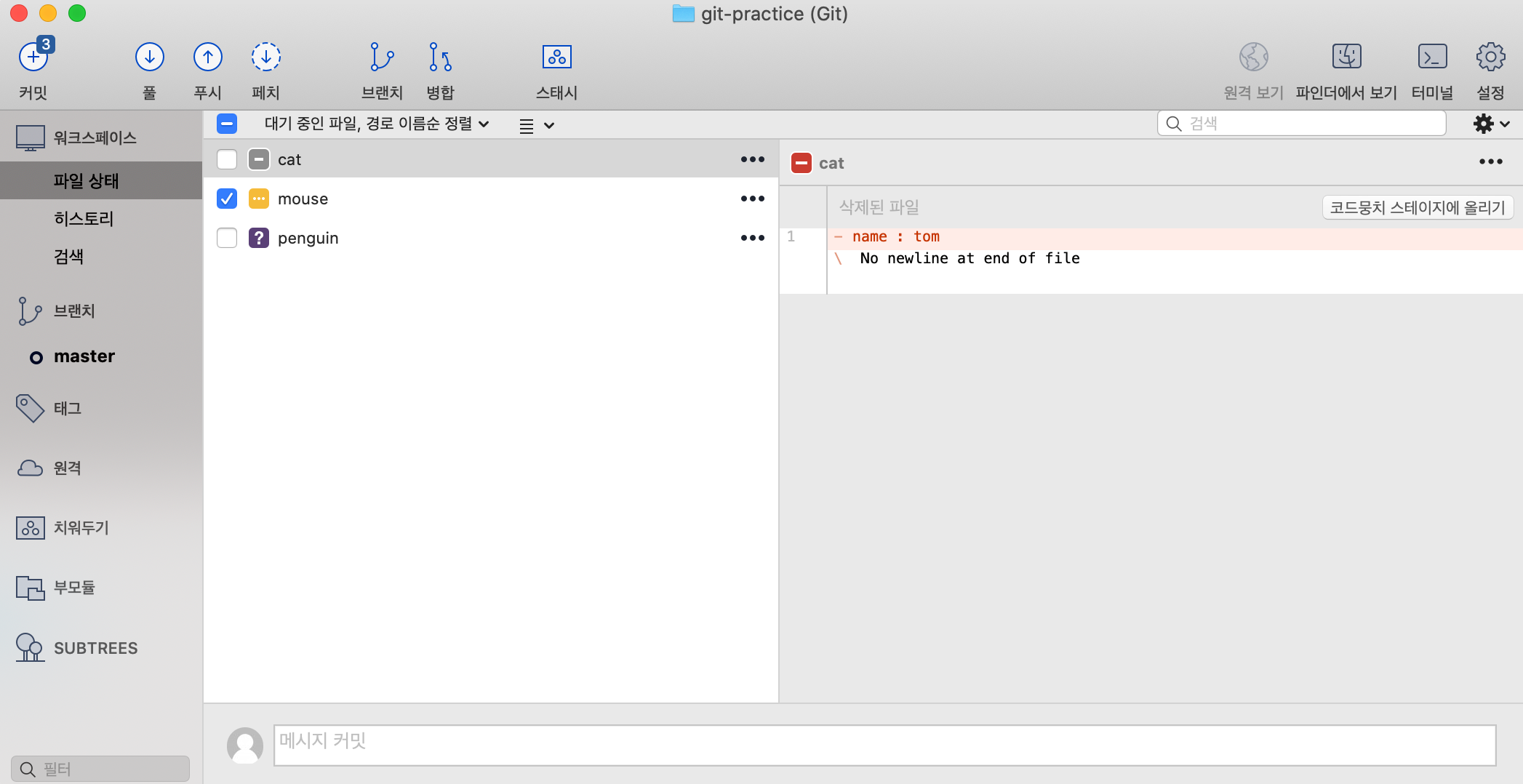
Task: Open the 병합 (Merge) toolbar tool
Action: (440, 57)
